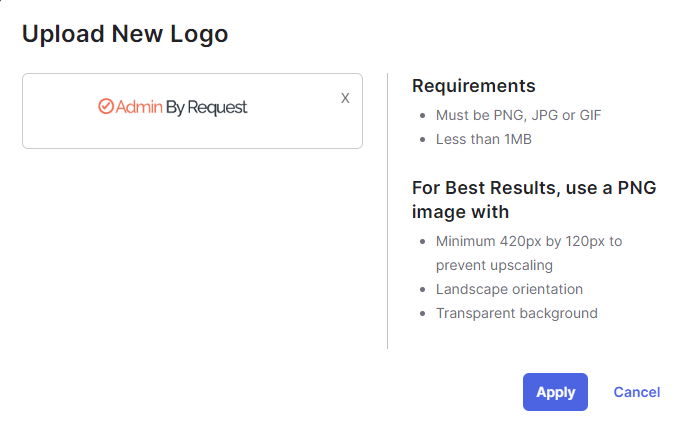
Task: Select the 'Landscape orientation' item
Action: point(509,289)
